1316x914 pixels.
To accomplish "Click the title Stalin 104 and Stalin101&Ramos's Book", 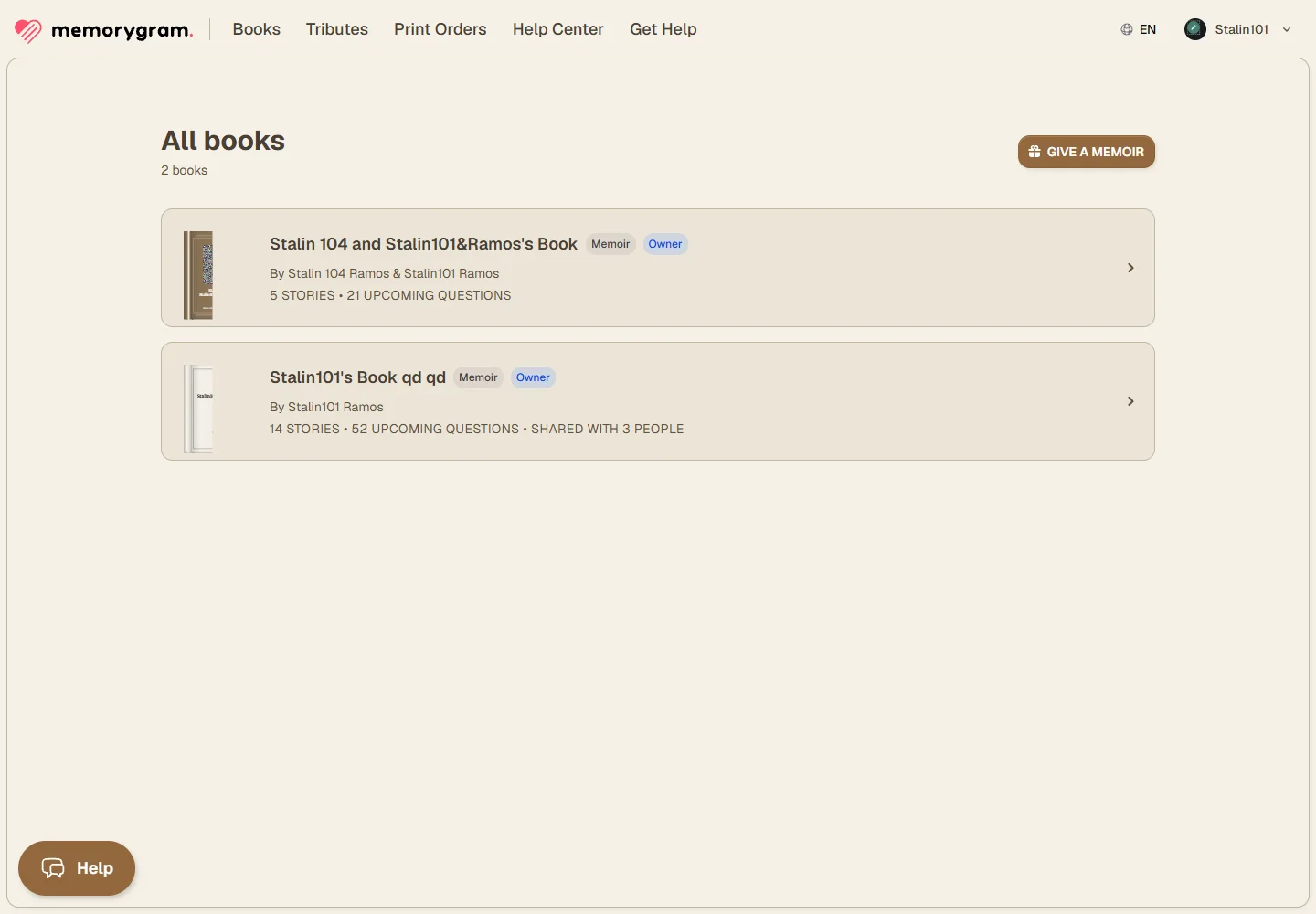I will click(x=423, y=244).
